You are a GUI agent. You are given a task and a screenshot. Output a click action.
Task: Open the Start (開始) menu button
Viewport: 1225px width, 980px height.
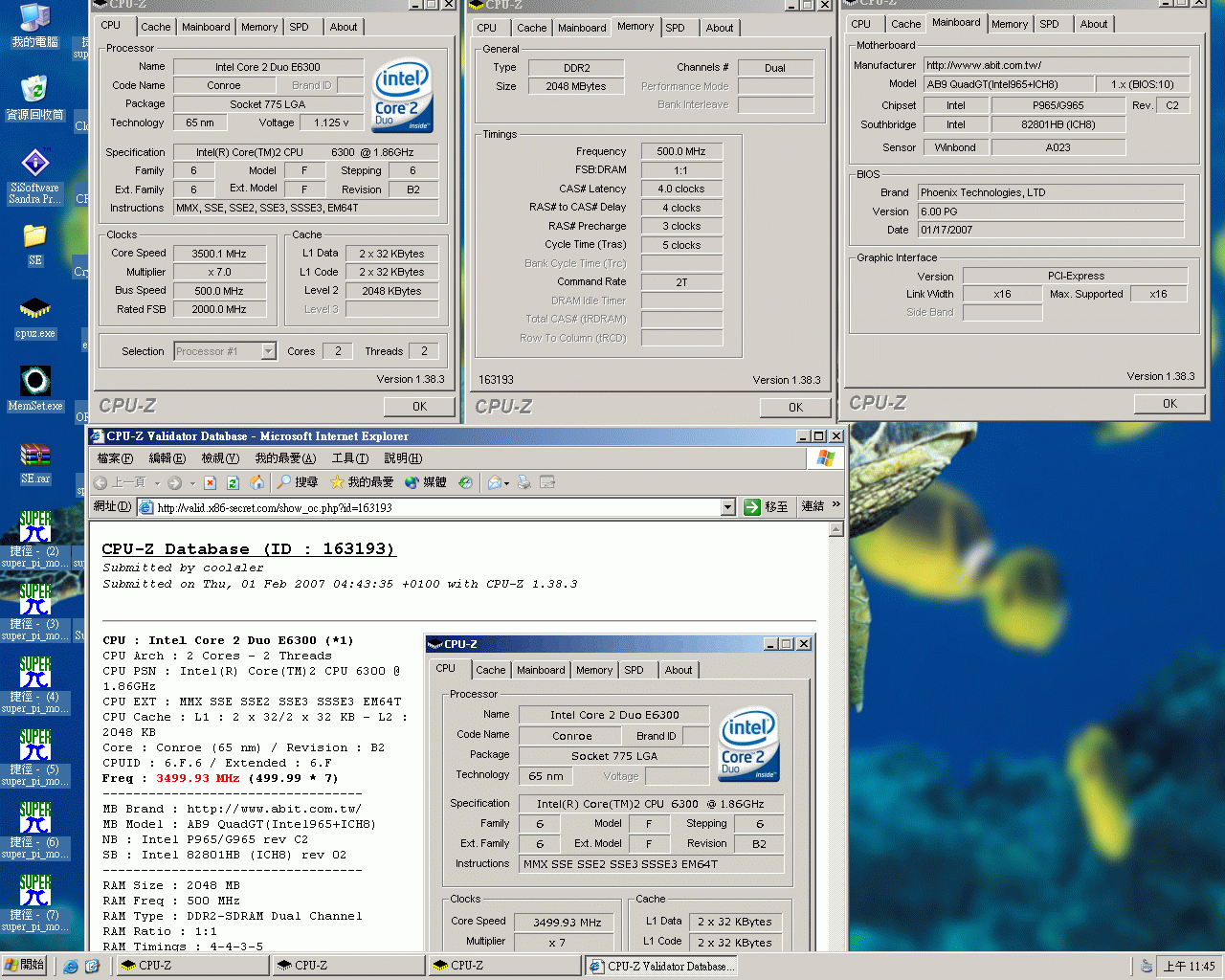(x=25, y=966)
